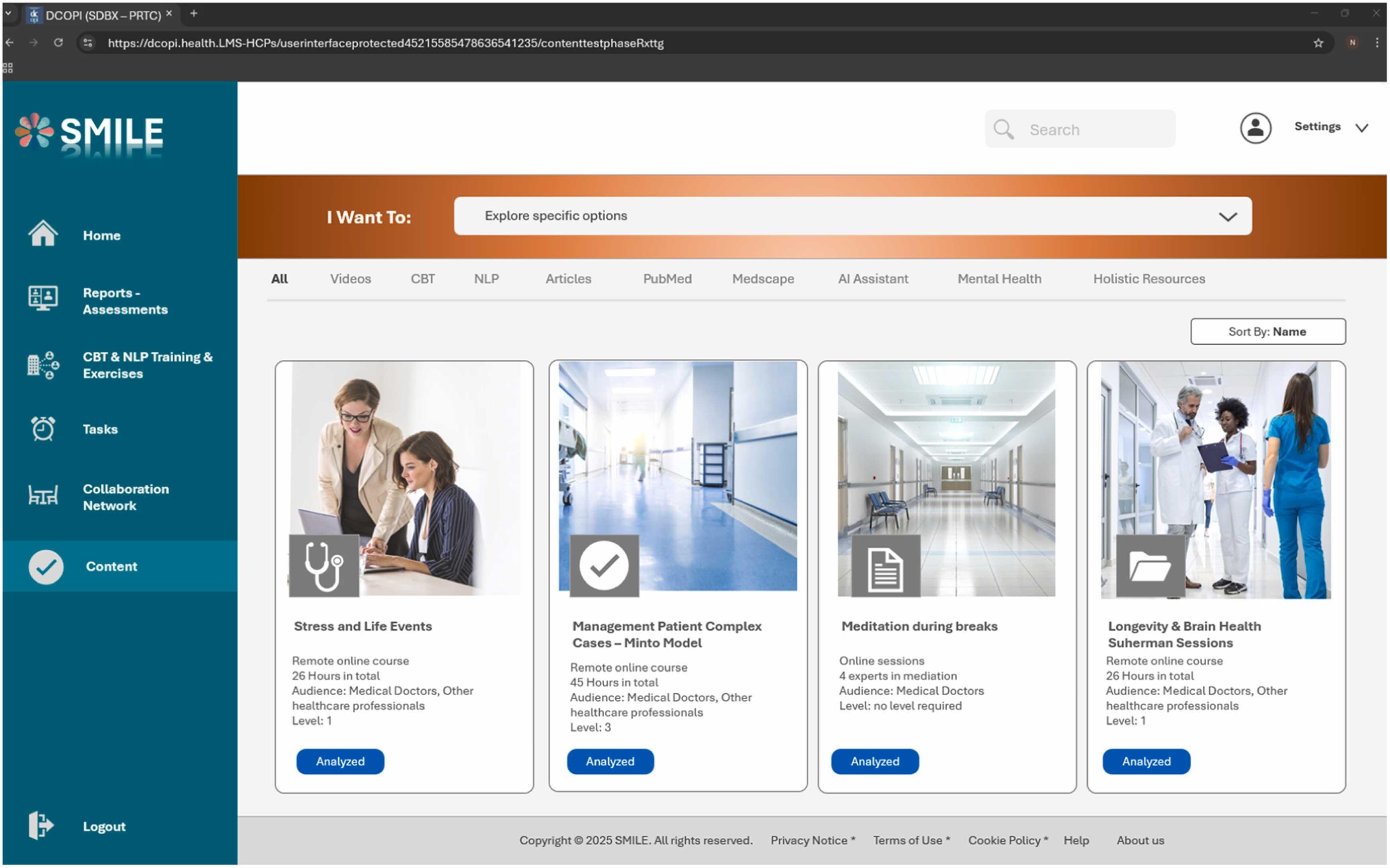Switch to the Medscape tab
The height and width of the screenshot is (868, 1390).
coord(763,279)
